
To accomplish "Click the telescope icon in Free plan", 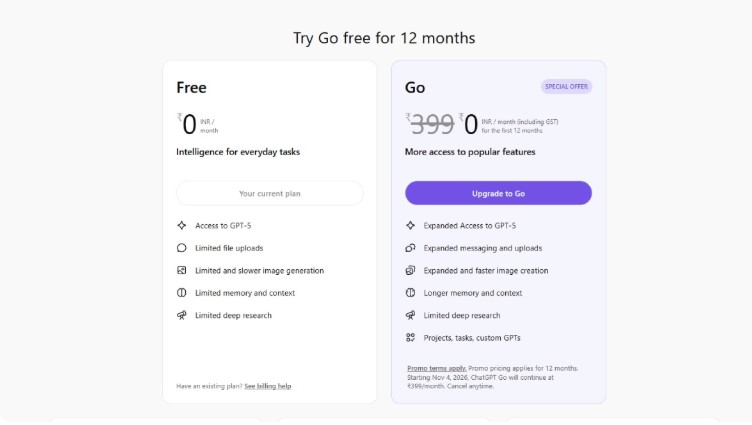I will (181, 315).
